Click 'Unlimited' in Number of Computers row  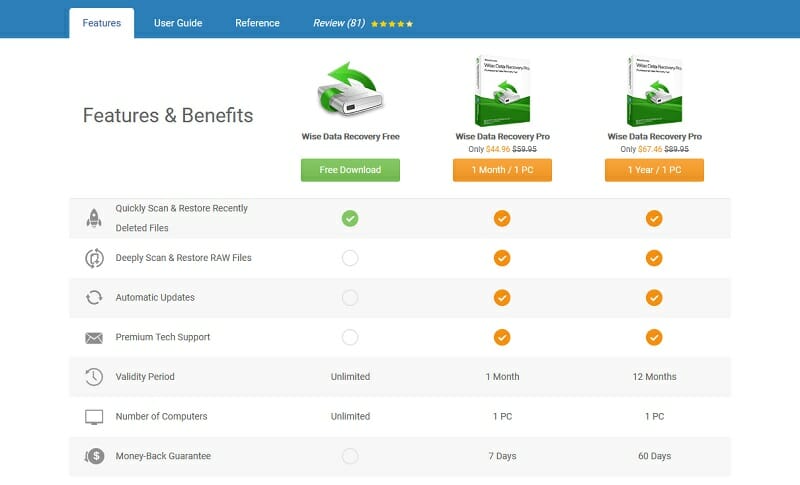[x=350, y=416]
